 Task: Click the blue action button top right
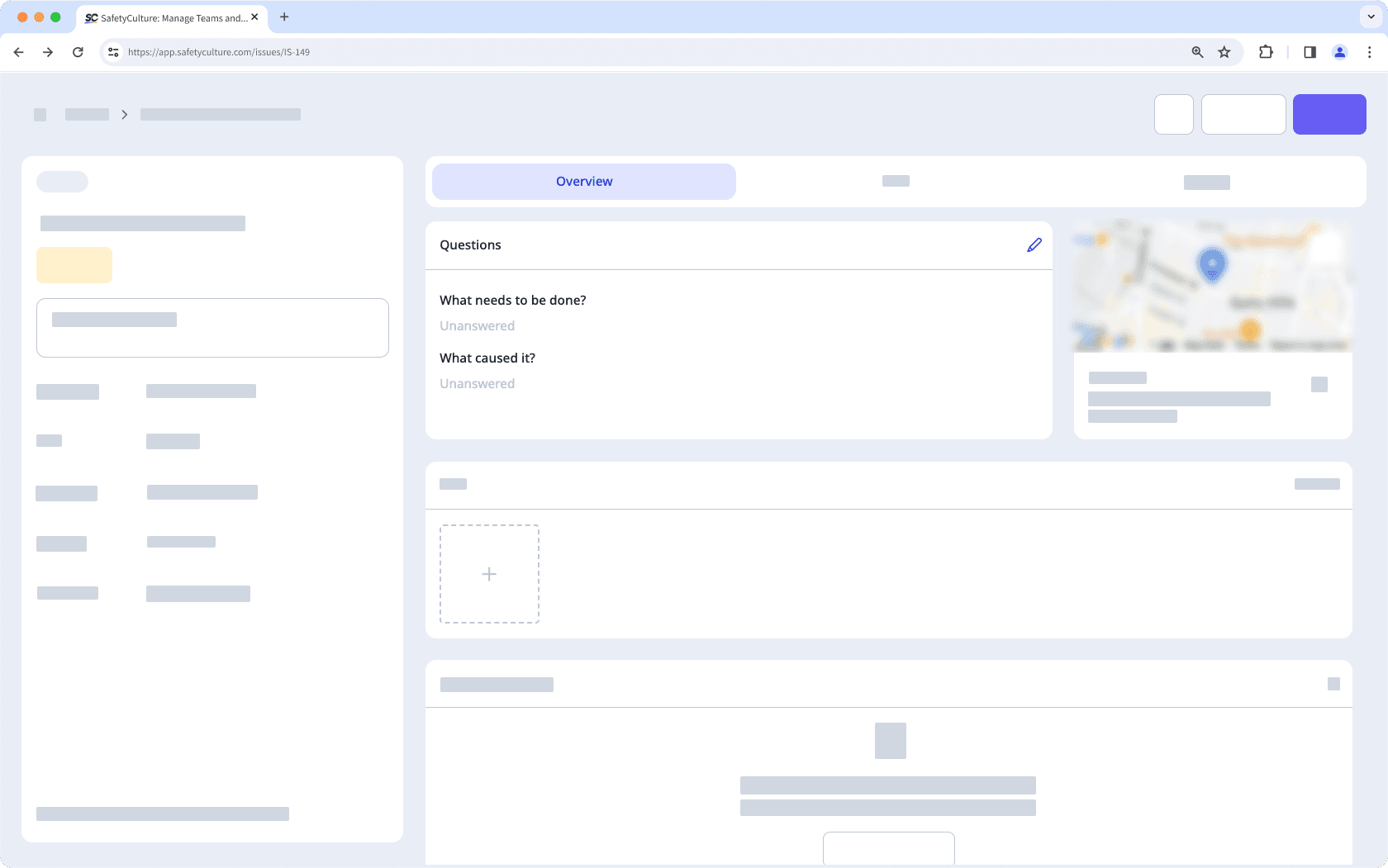click(1329, 114)
